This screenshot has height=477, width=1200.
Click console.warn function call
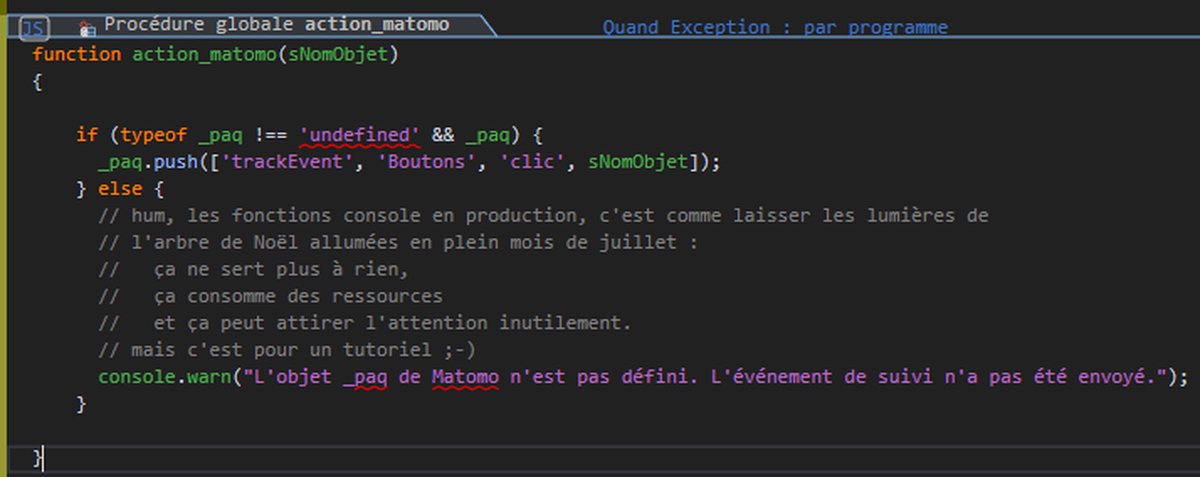[164, 378]
